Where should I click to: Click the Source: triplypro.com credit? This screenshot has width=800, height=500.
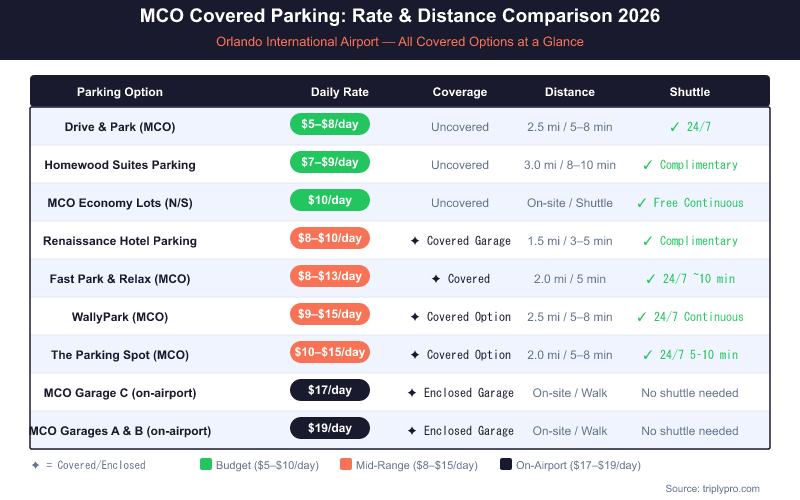click(x=712, y=488)
